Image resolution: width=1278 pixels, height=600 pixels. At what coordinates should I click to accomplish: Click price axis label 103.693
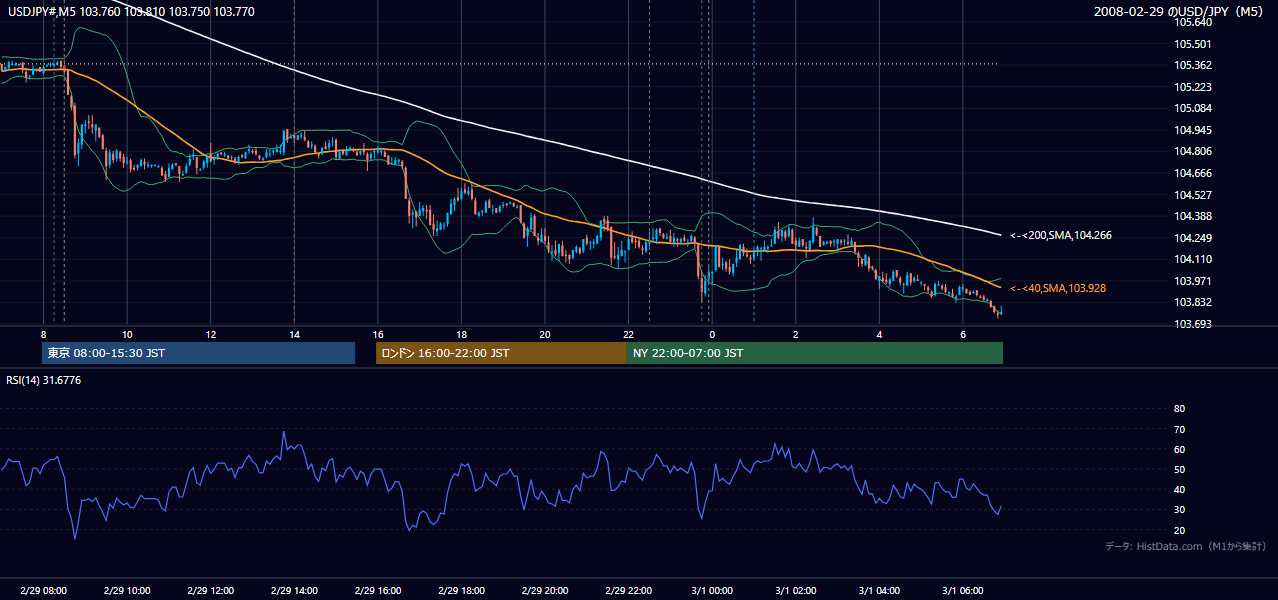pos(1193,324)
